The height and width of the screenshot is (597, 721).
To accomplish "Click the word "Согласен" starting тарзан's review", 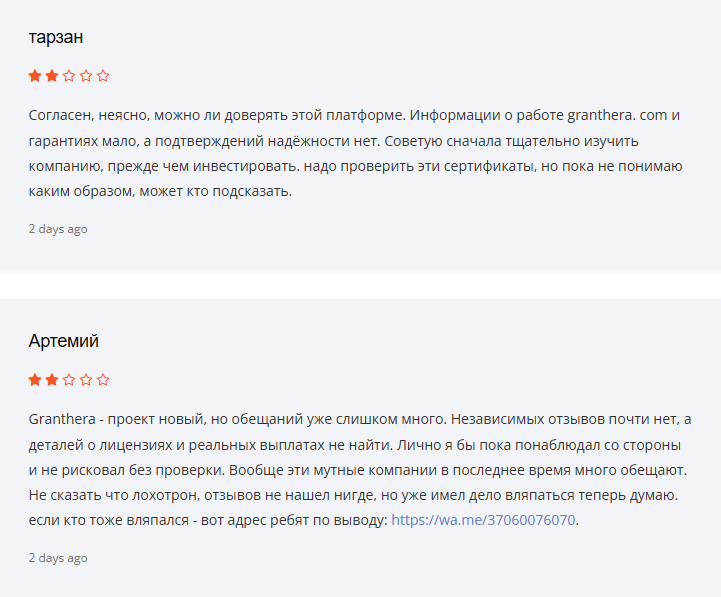I will pyautogui.click(x=62, y=115).
